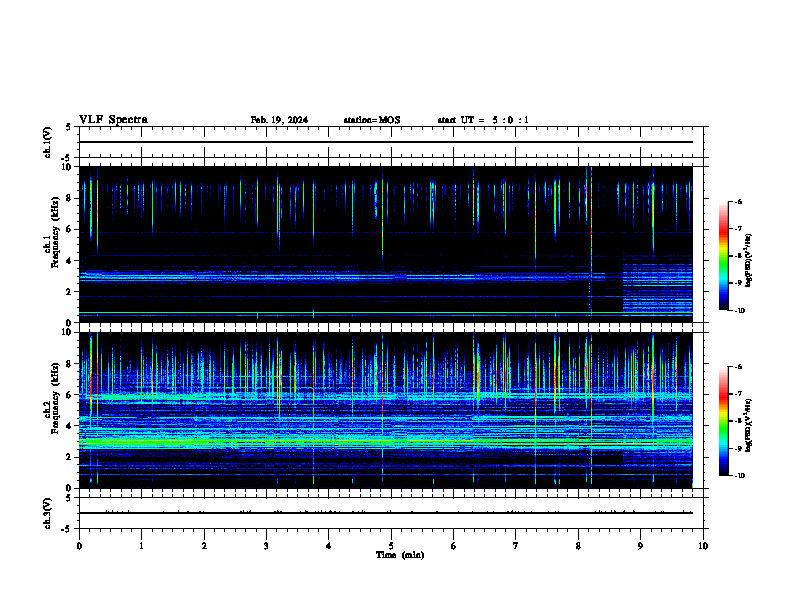
Task: Click the ch.1 PSD color scale bar
Action: [724, 256]
